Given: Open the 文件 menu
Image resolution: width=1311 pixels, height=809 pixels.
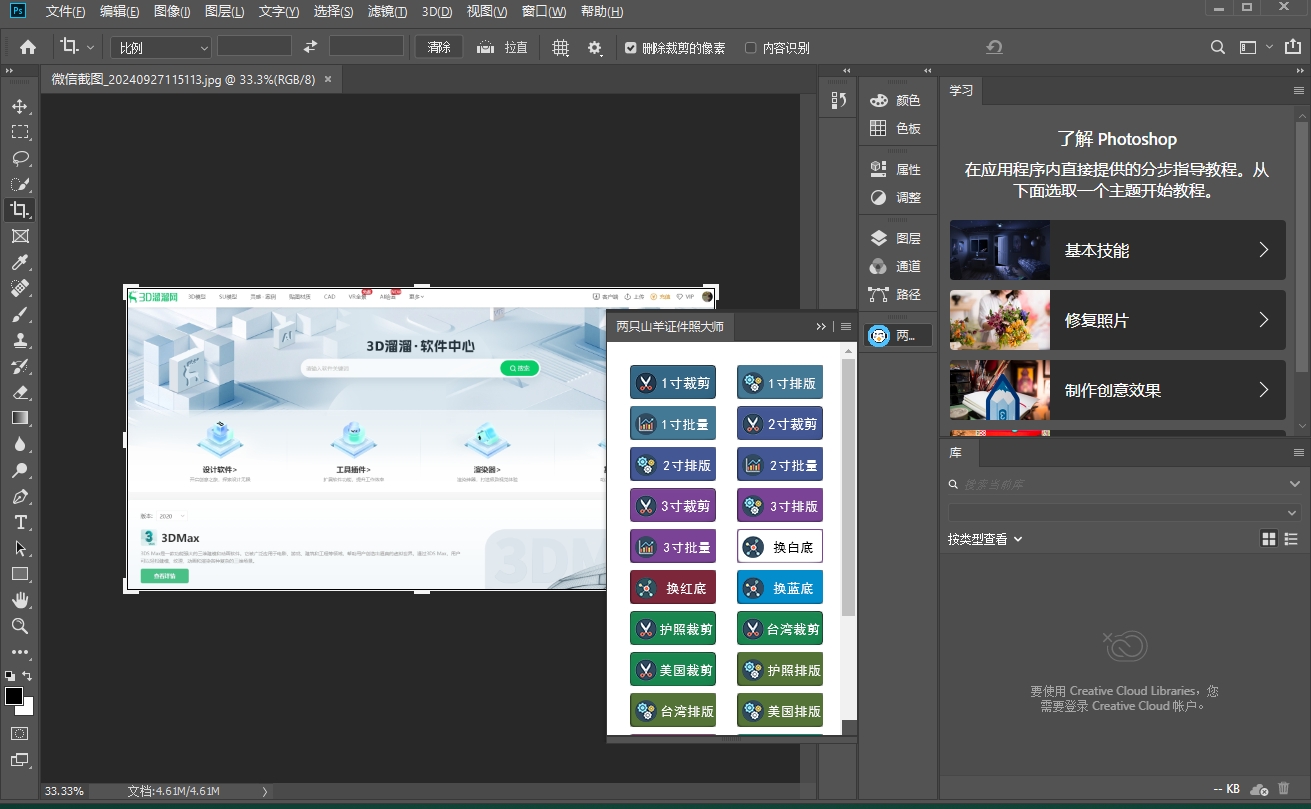Looking at the screenshot, I should click(65, 12).
